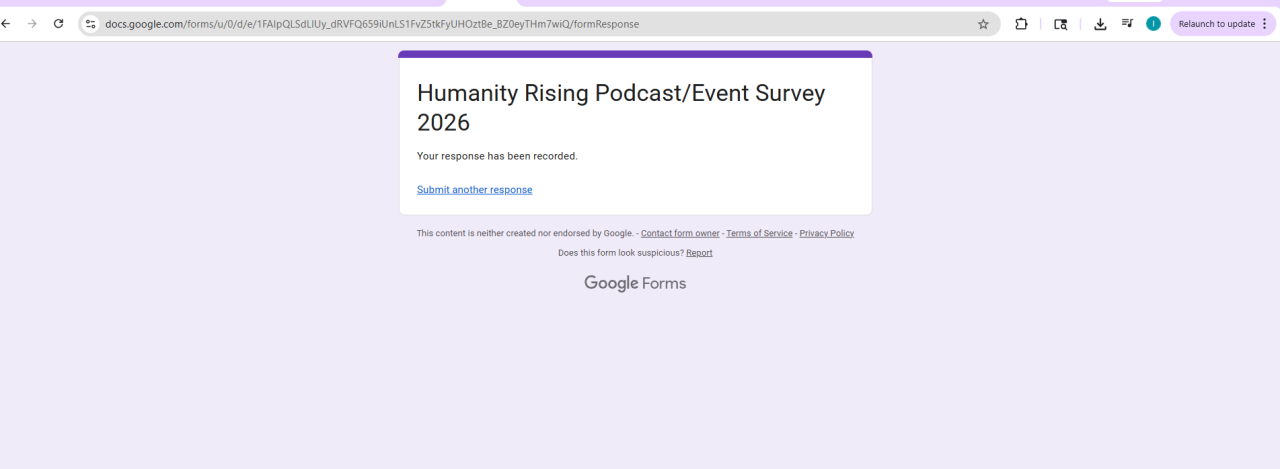Open the Extensions puzzle icon

1021,24
